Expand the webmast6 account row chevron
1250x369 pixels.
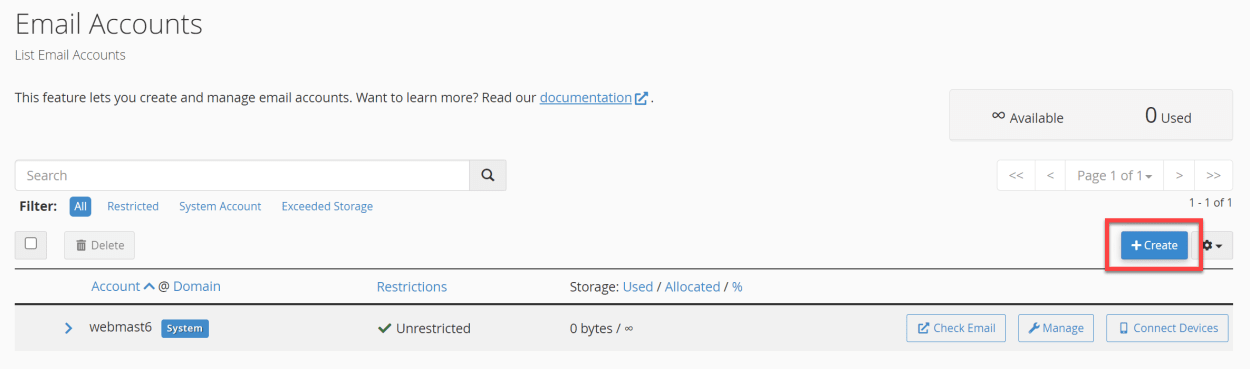(68, 328)
